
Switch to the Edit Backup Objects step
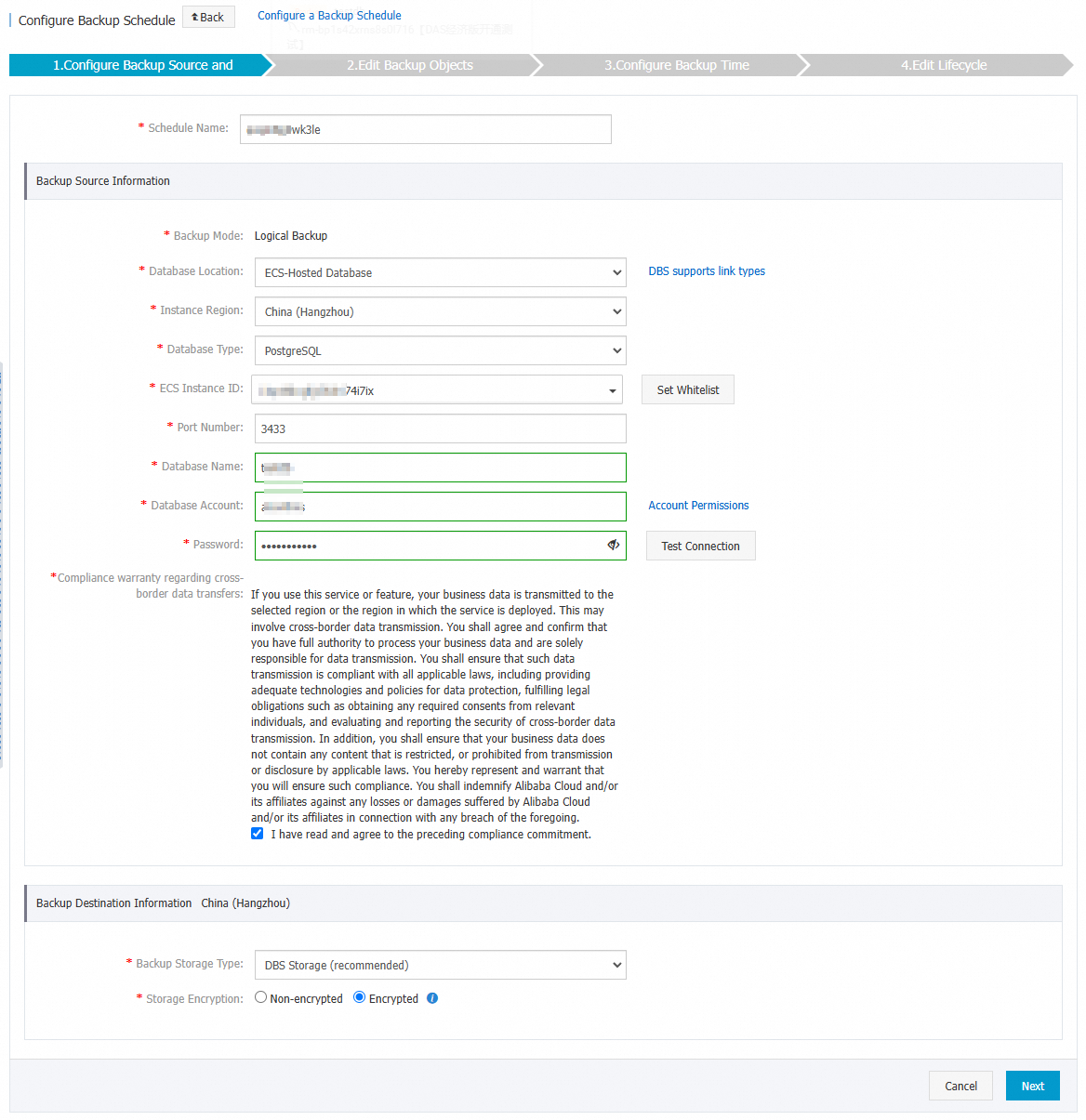tap(409, 65)
